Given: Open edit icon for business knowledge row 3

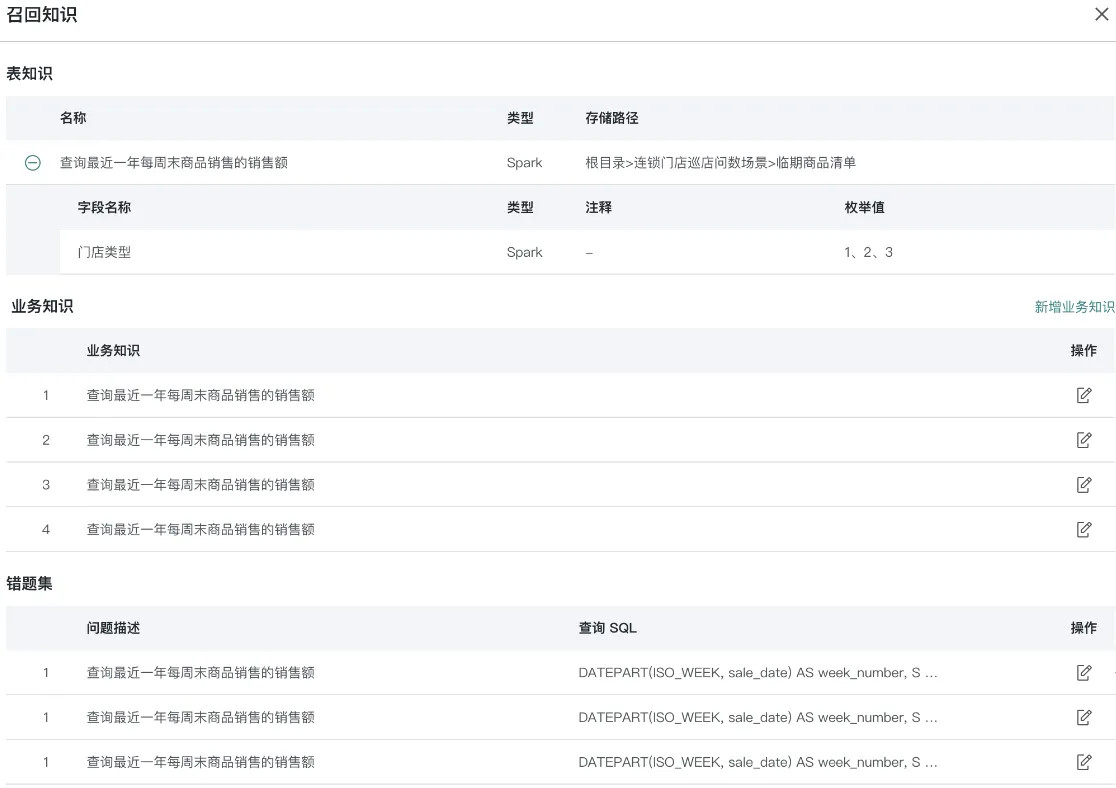Looking at the screenshot, I should (1083, 485).
